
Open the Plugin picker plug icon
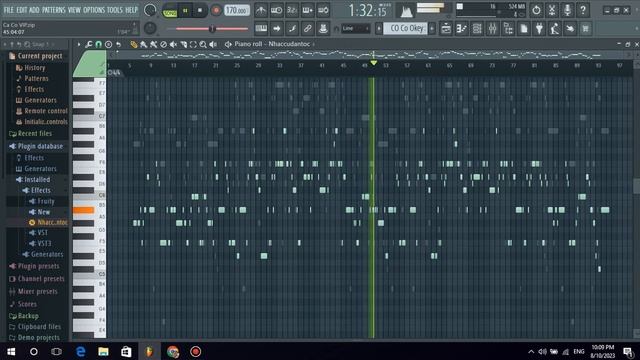point(539,28)
